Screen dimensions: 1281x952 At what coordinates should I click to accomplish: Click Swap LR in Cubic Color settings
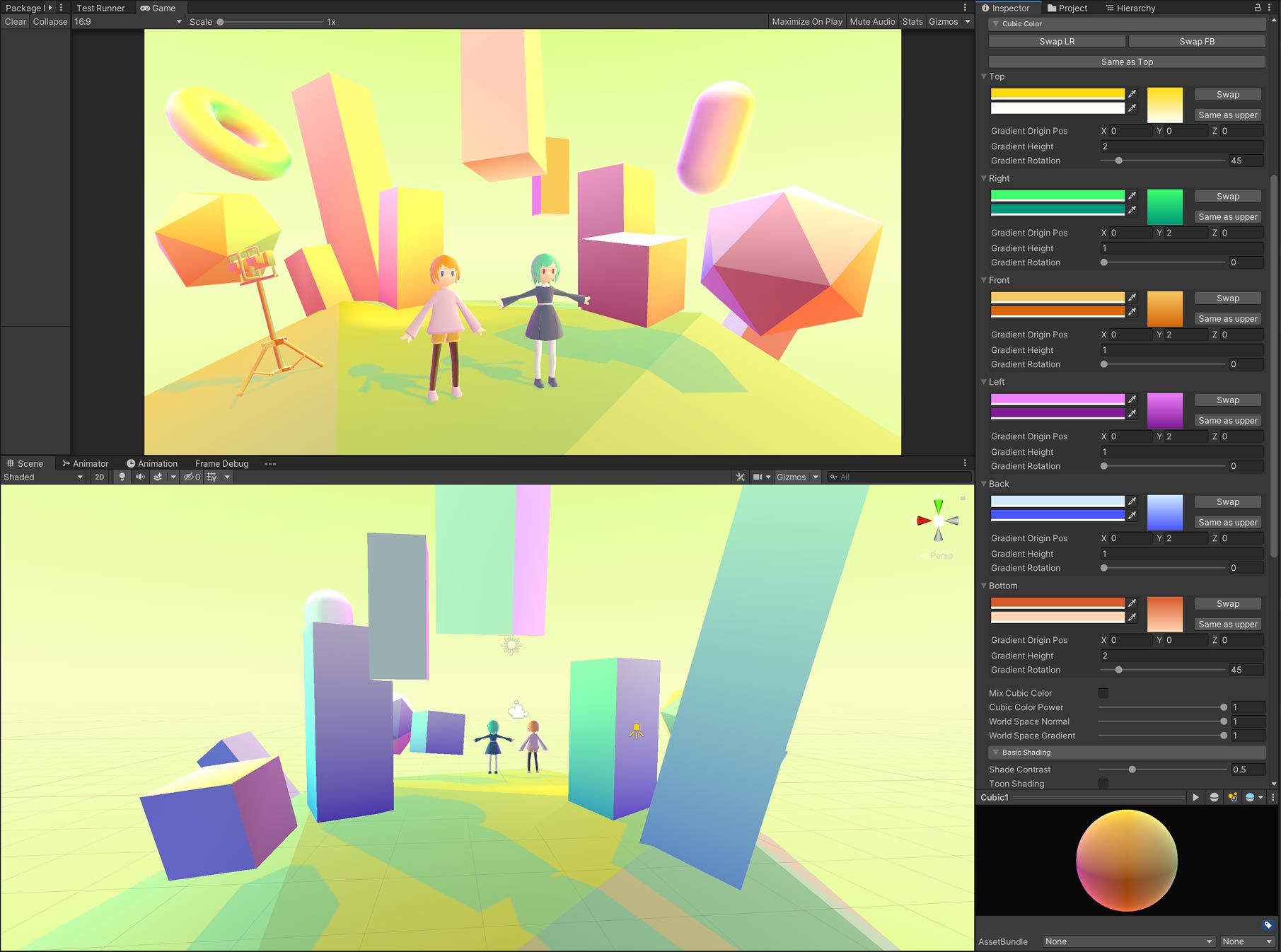(x=1057, y=41)
